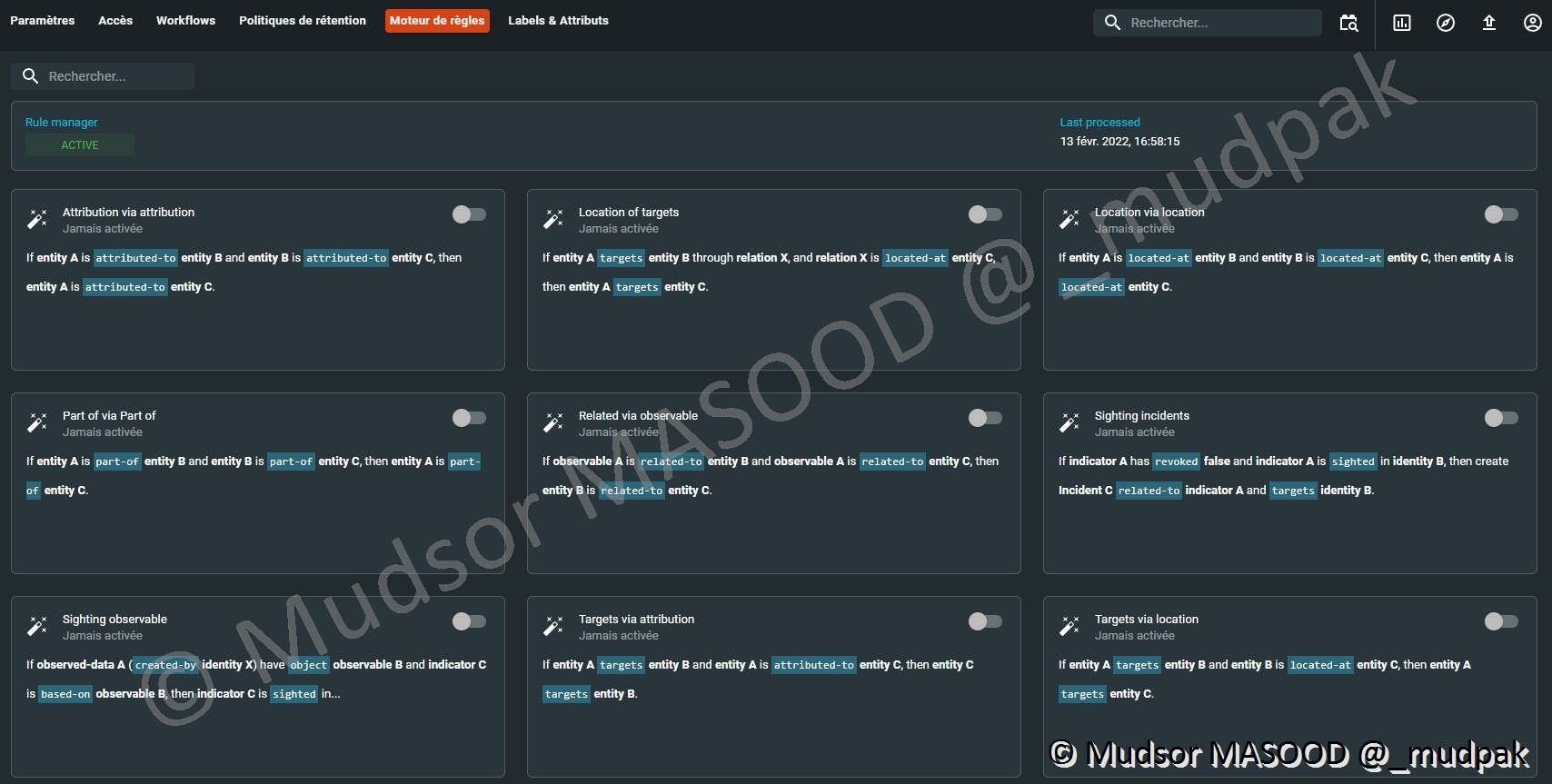Open the user profile account icon
1552x784 pixels.
(1532, 23)
